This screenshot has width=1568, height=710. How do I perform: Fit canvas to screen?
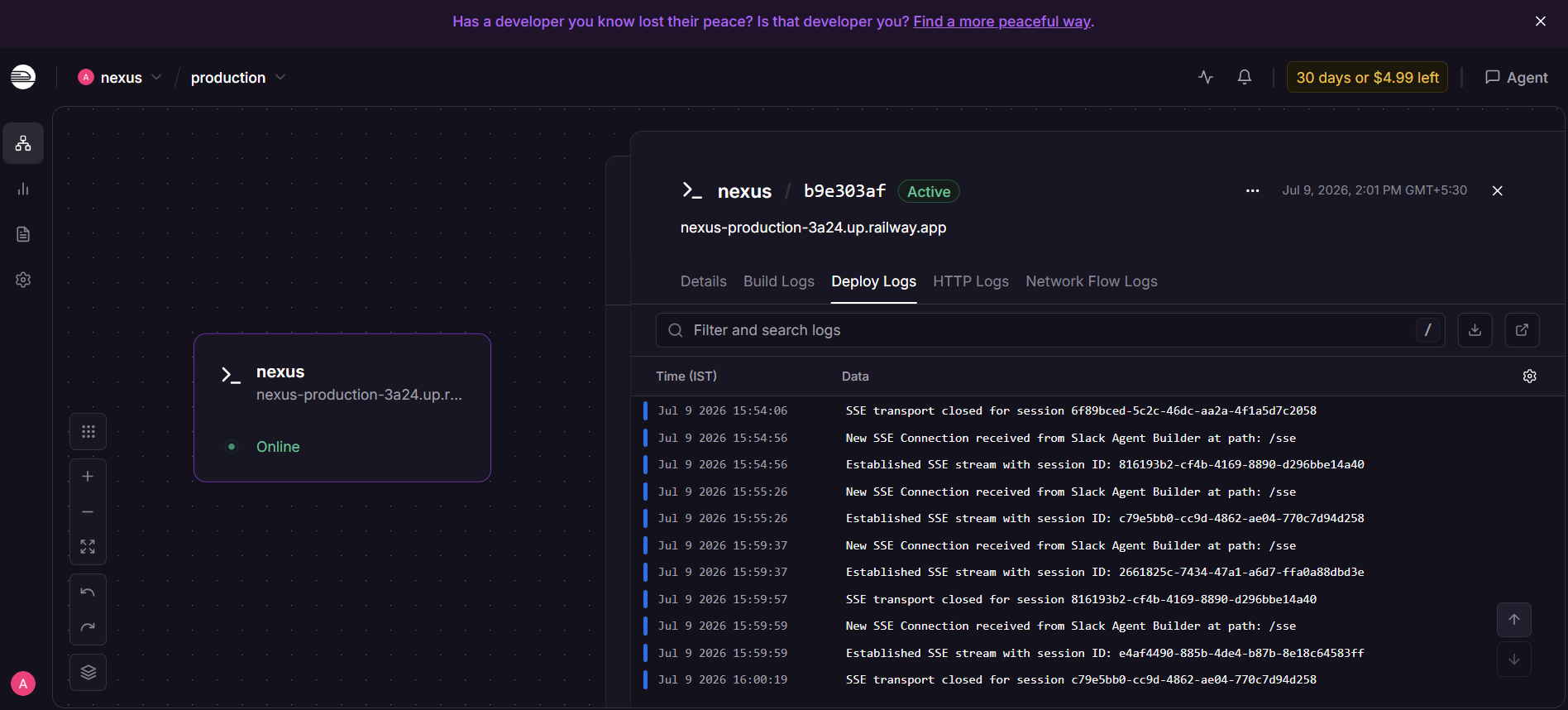point(88,547)
